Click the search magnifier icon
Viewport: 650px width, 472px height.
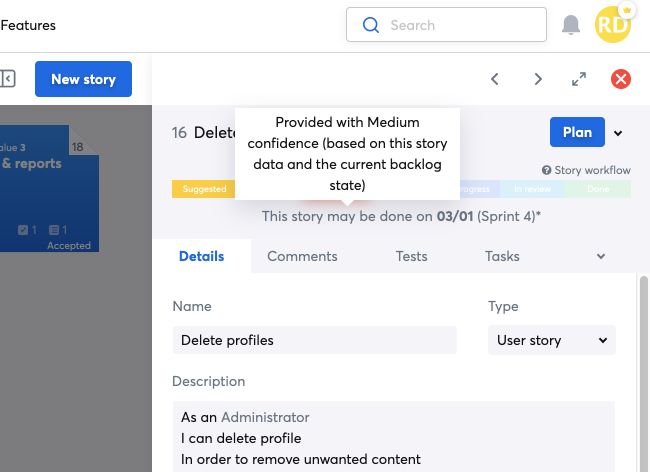tap(371, 25)
